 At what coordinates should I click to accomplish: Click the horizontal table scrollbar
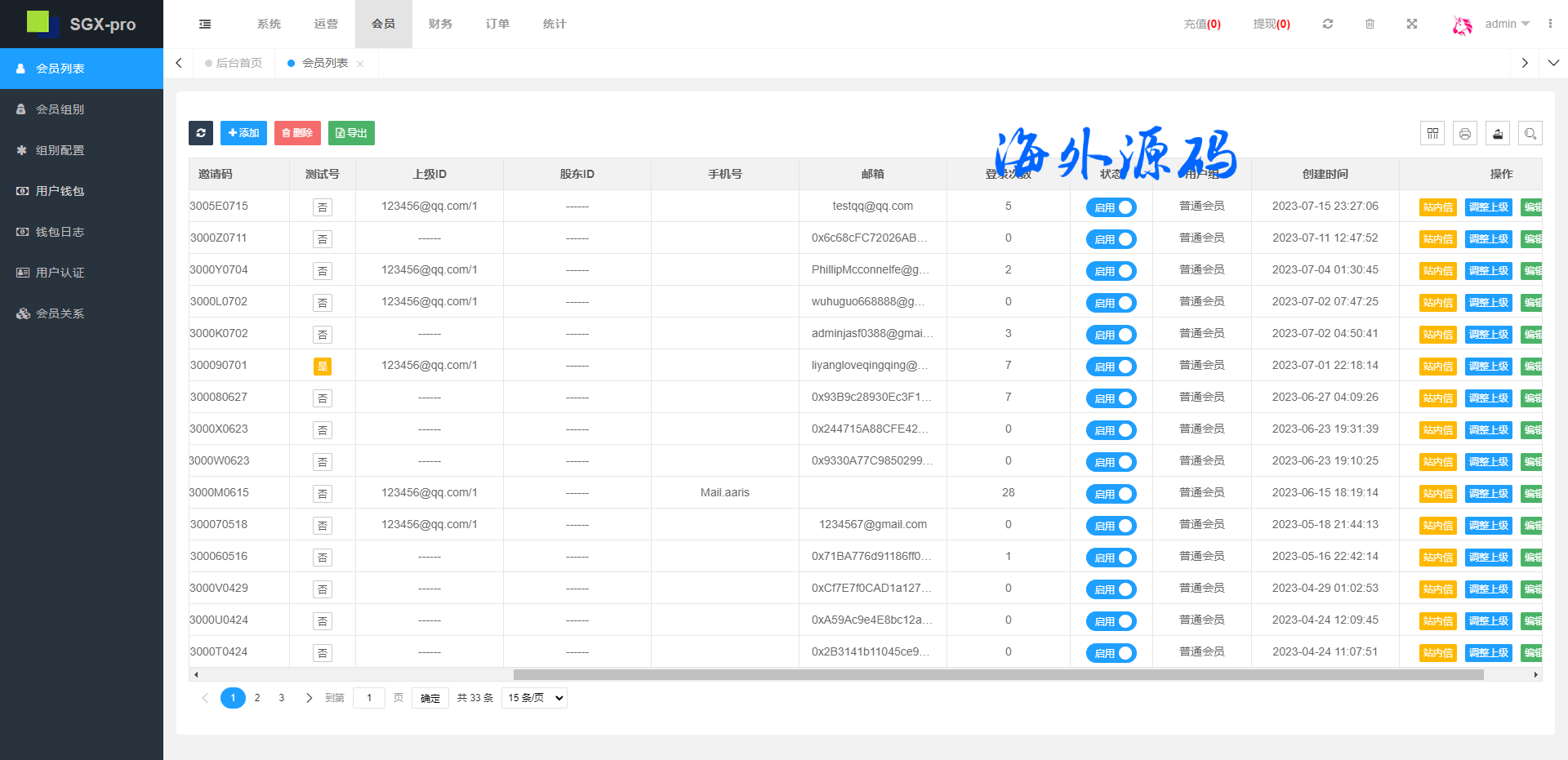998,674
